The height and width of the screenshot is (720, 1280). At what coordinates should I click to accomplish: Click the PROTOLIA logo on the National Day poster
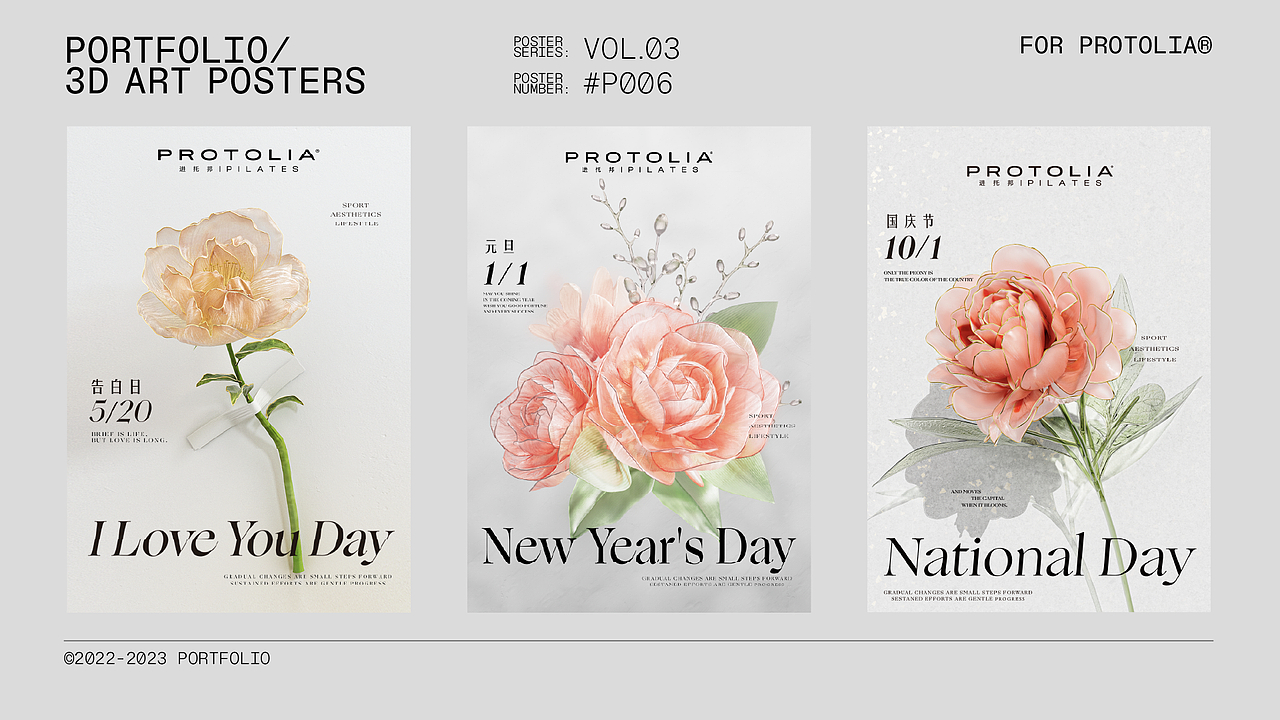[1040, 175]
